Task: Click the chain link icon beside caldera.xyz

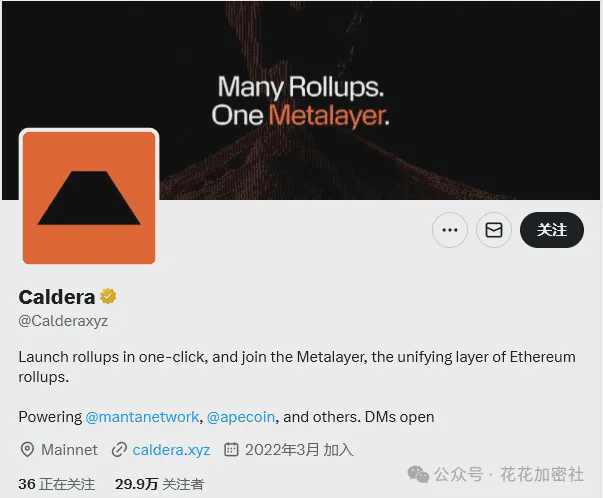Action: coord(119,450)
